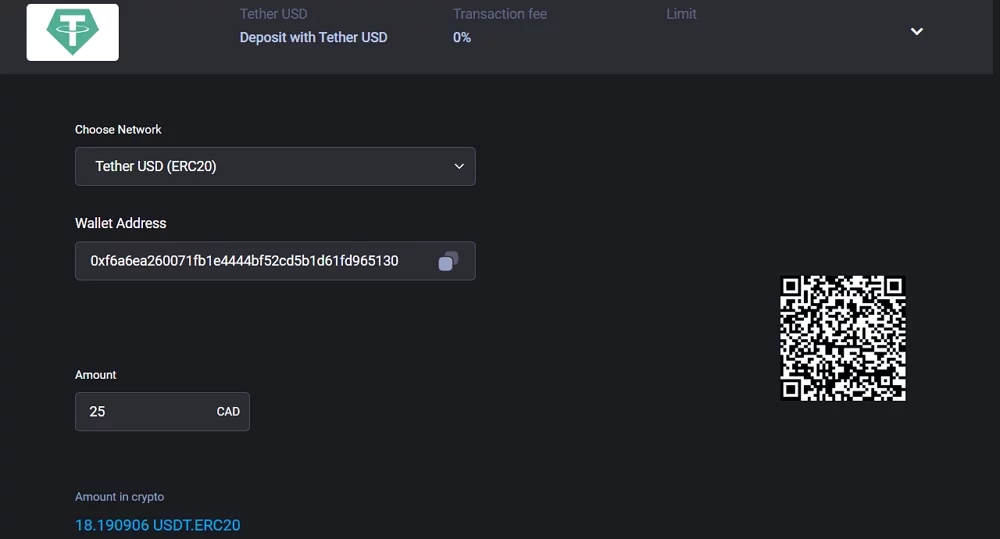Open the Choose Network dropdown
This screenshot has width=1000, height=539.
(x=275, y=166)
